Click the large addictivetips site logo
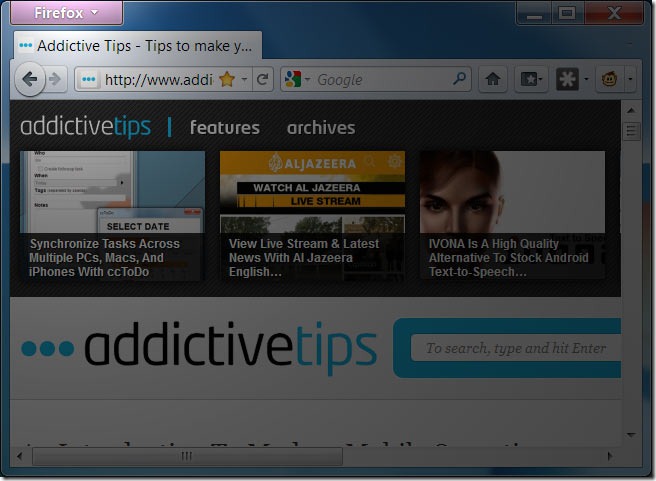This screenshot has width=656, height=481. click(x=199, y=348)
